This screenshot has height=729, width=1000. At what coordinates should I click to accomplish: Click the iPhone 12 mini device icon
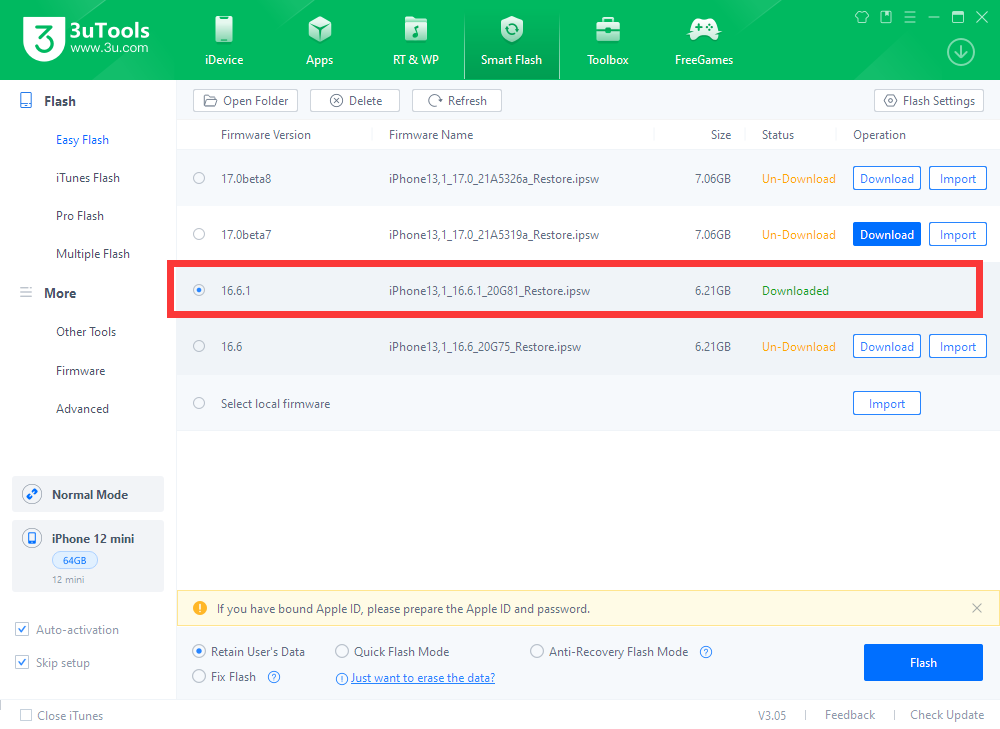coord(32,538)
